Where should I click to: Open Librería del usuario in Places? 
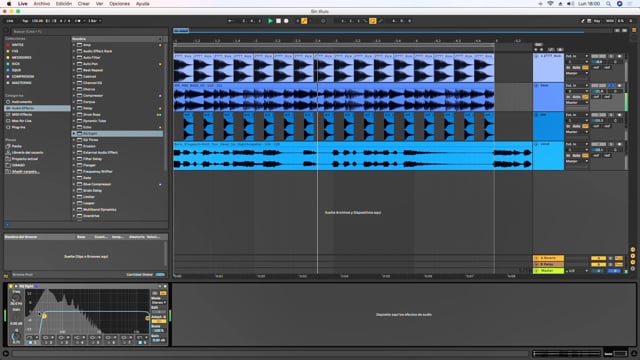pos(27,153)
